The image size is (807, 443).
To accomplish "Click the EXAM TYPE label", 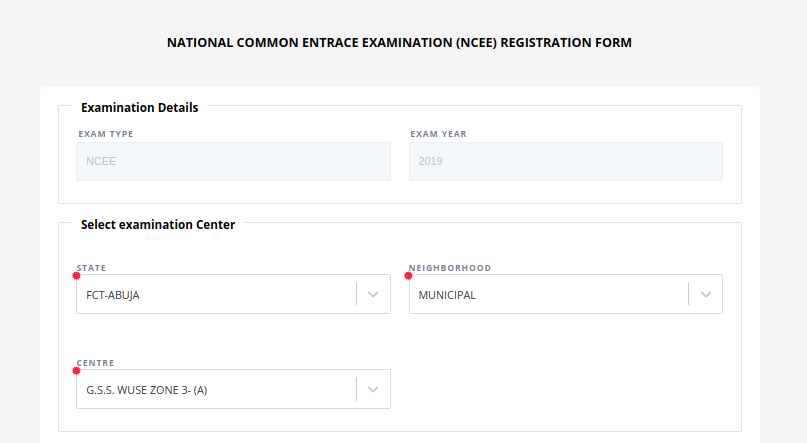I will pos(105,134).
